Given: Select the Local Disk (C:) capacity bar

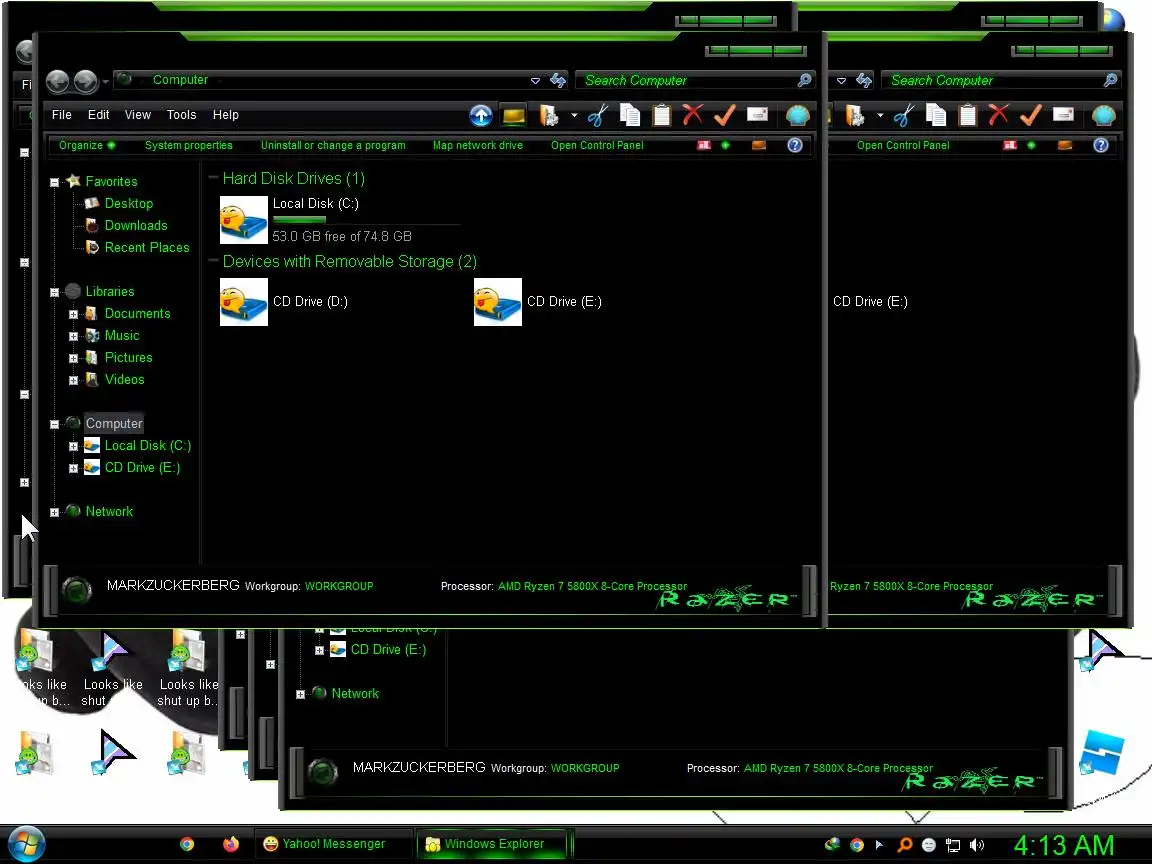Looking at the screenshot, I should (x=367, y=220).
